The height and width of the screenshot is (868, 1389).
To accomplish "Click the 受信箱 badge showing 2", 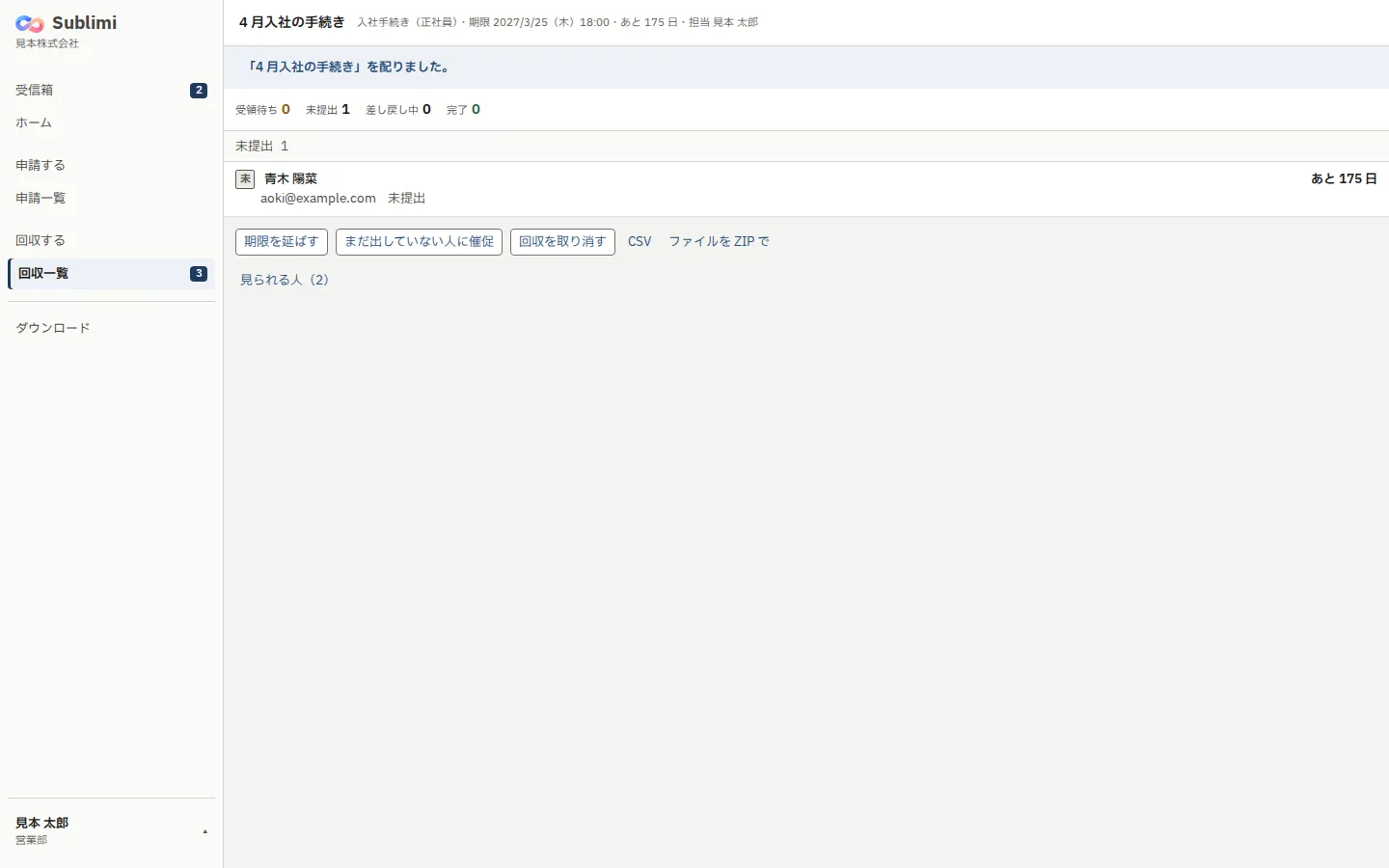I will click(199, 91).
